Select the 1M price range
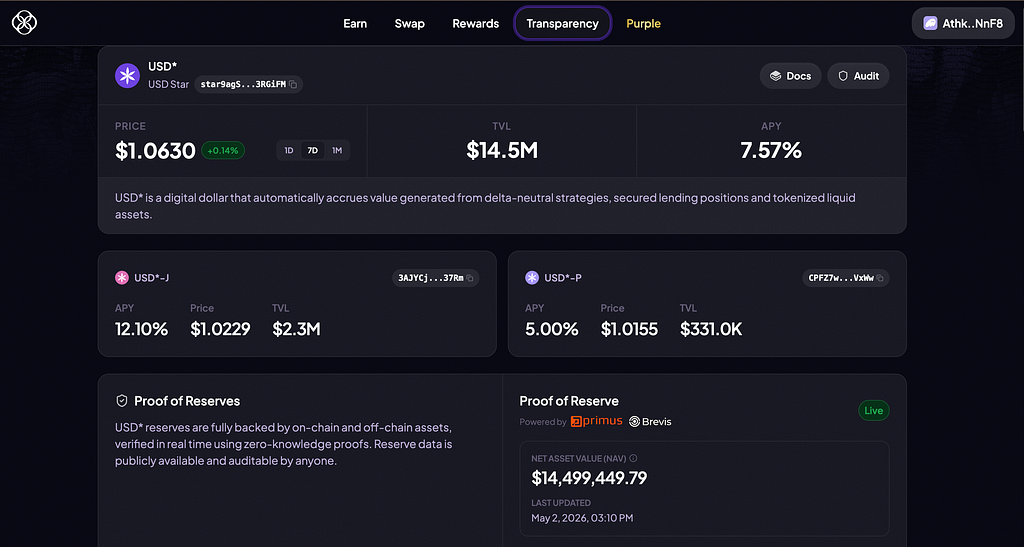This screenshot has height=547, width=1024. pos(337,151)
